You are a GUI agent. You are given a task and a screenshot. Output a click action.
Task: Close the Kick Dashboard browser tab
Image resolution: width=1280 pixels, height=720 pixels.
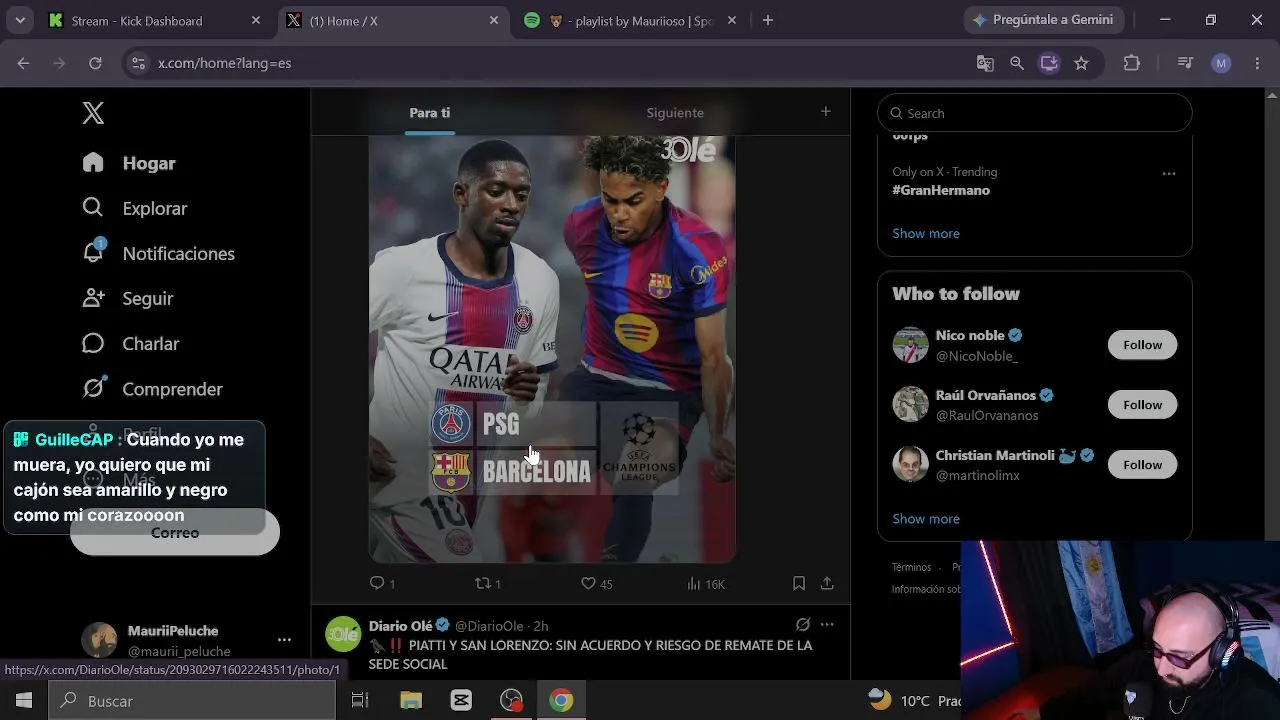(256, 20)
